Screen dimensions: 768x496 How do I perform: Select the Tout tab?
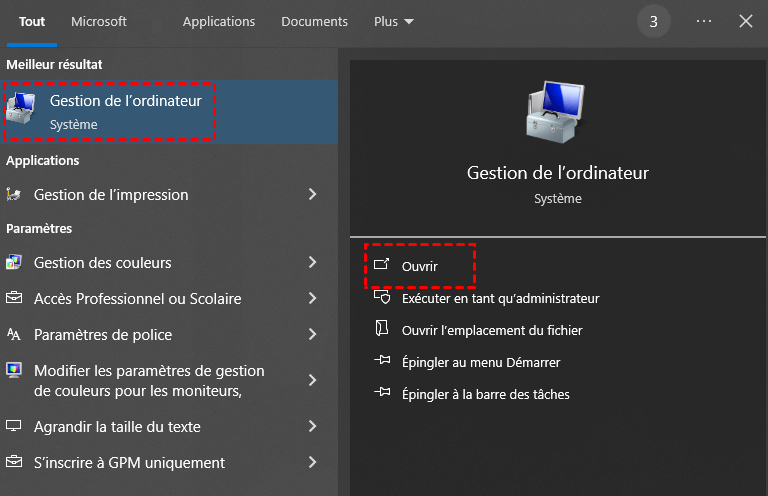click(x=32, y=22)
